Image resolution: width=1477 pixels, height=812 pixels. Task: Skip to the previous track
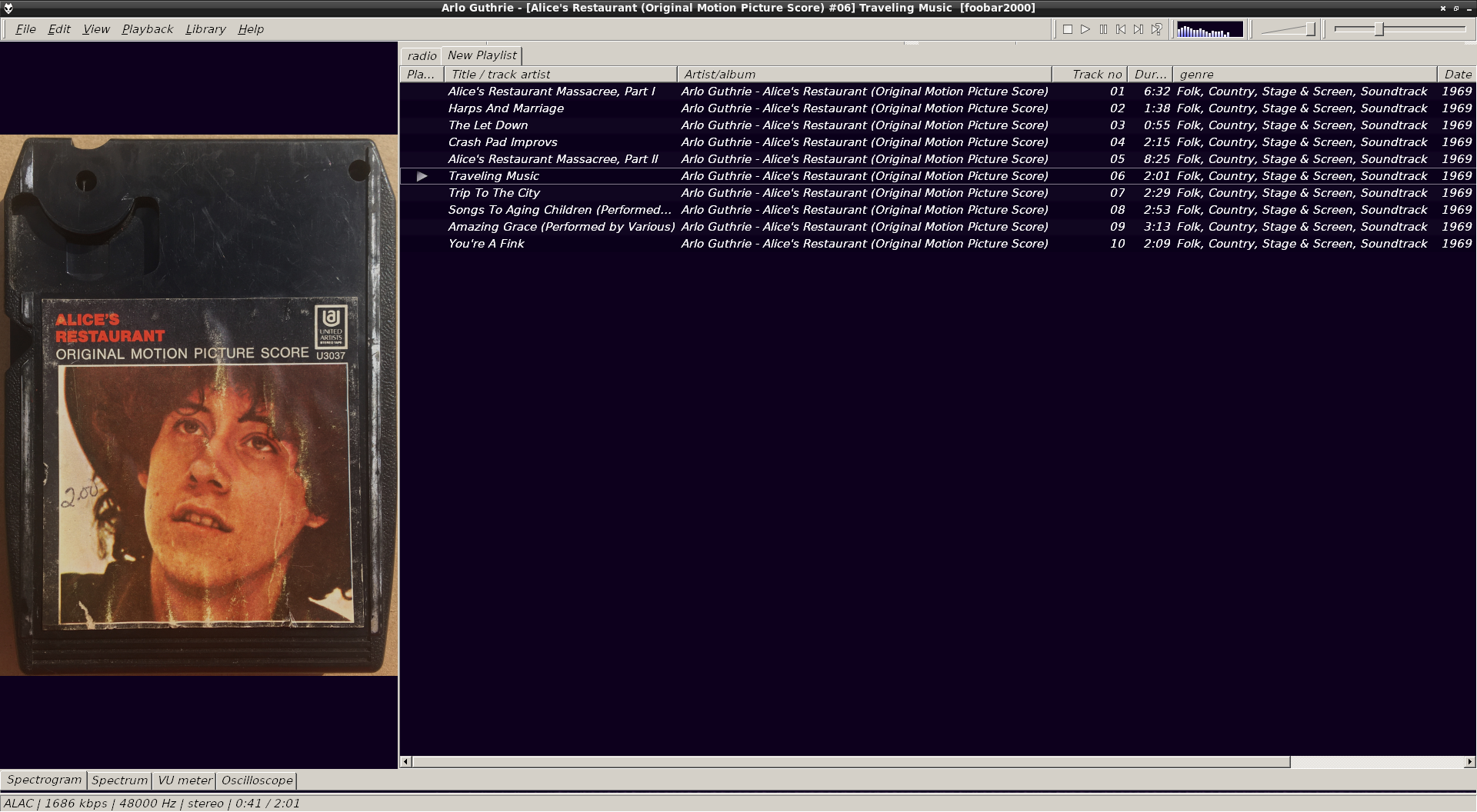pos(1121,29)
